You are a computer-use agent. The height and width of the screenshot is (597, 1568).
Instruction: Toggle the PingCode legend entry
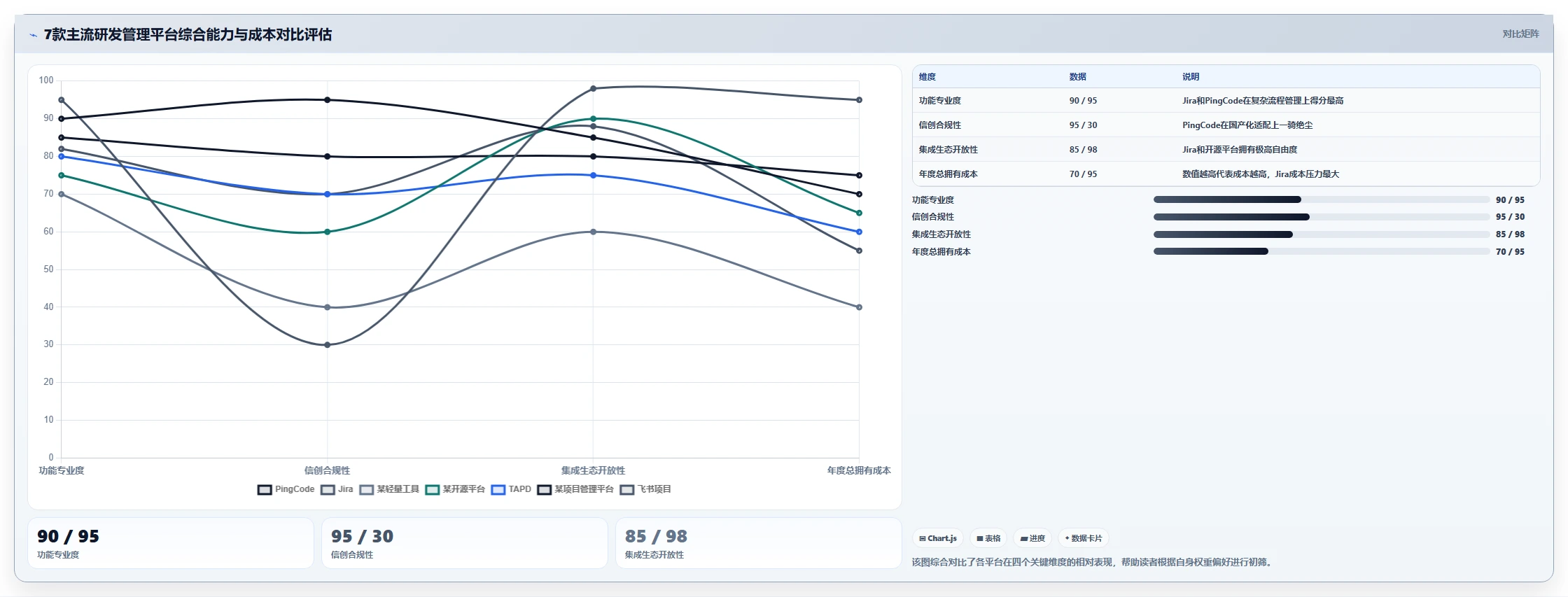click(x=286, y=489)
